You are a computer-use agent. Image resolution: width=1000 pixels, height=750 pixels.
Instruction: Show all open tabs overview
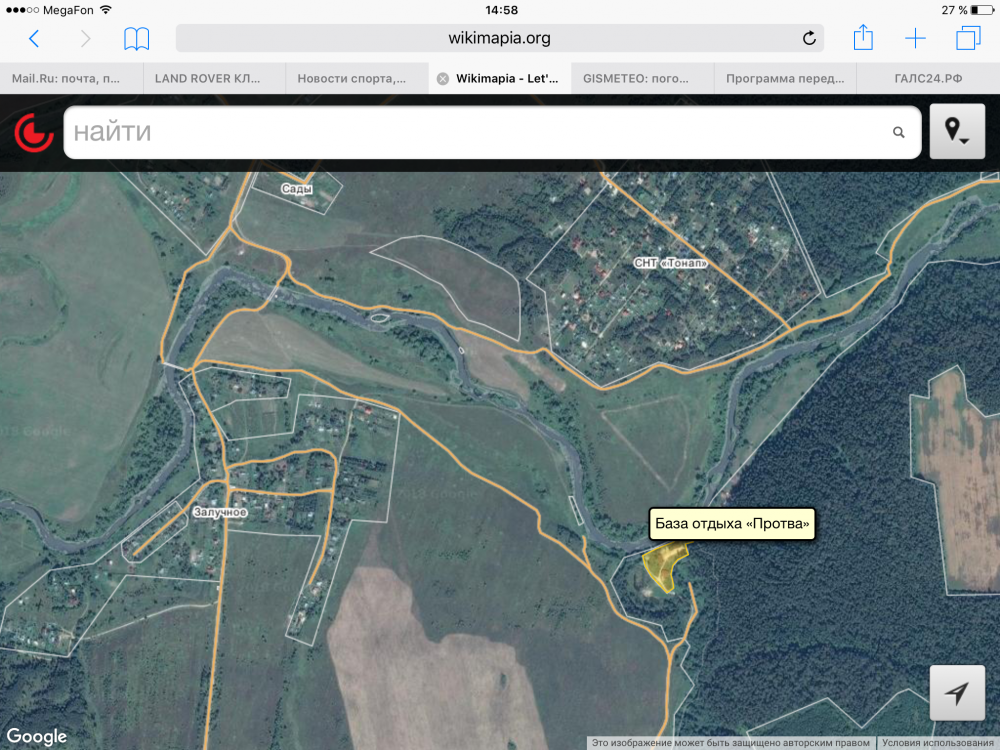pos(967,39)
